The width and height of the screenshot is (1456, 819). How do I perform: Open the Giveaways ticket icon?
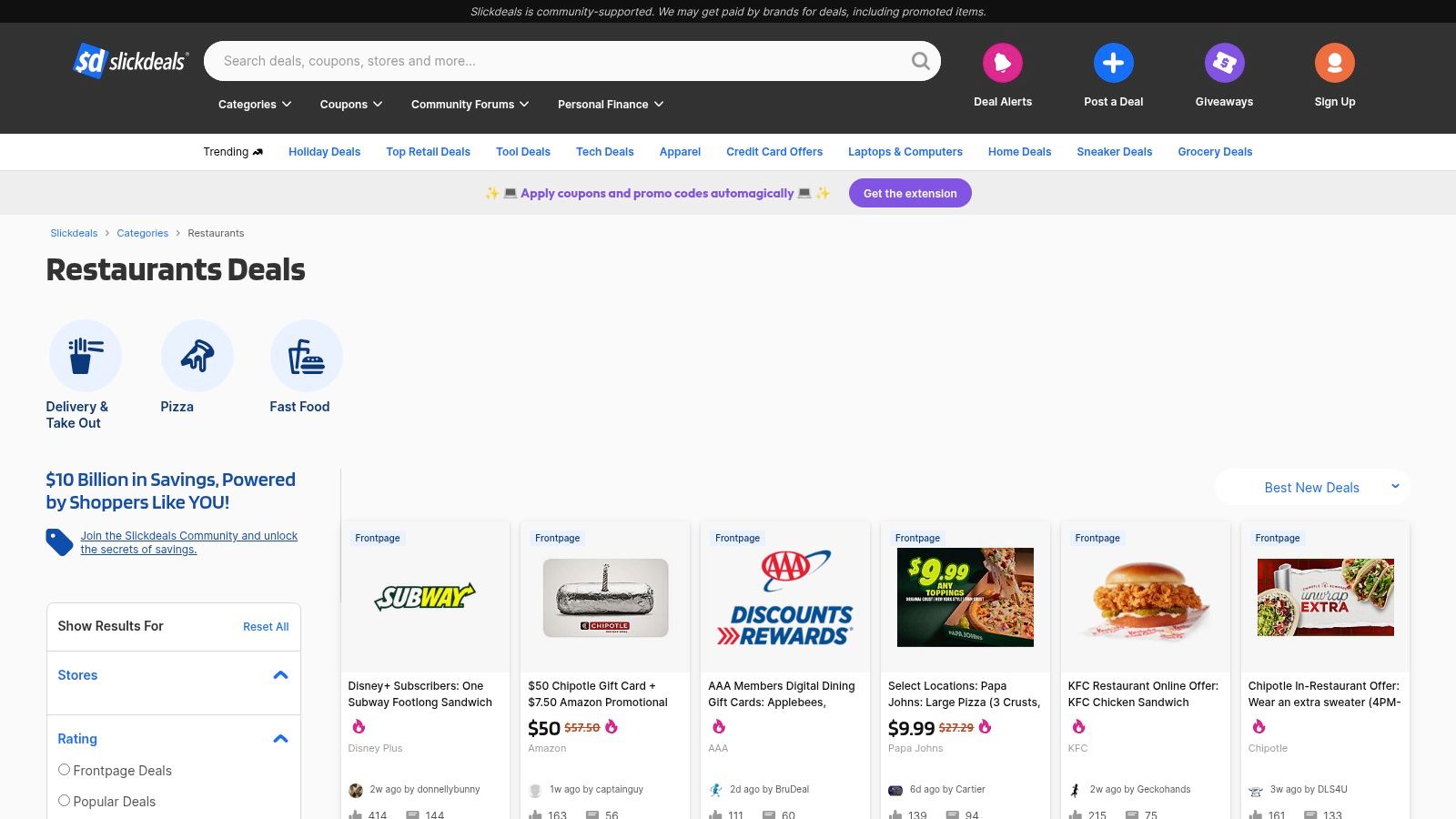(1223, 62)
